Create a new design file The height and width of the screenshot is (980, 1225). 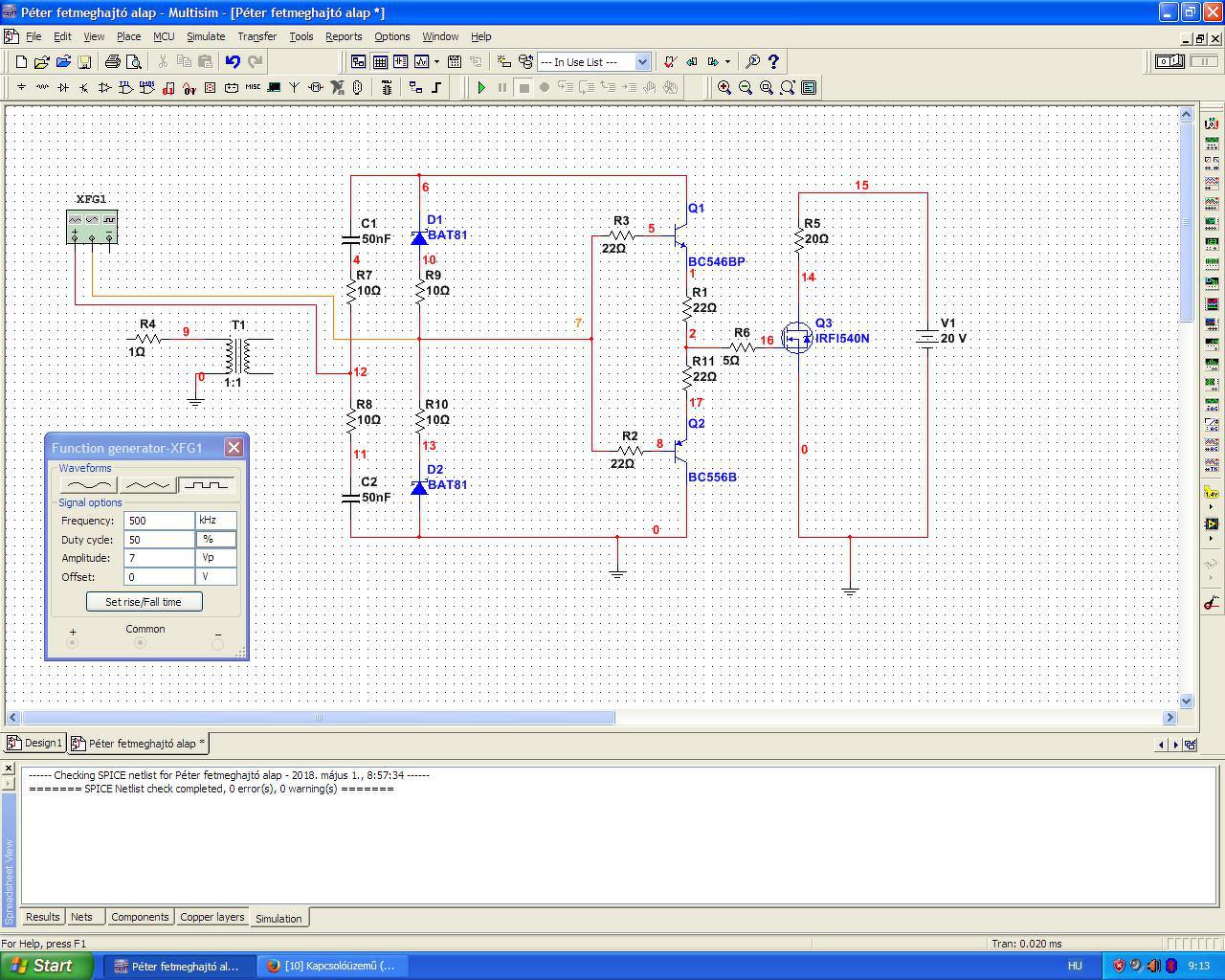21,62
